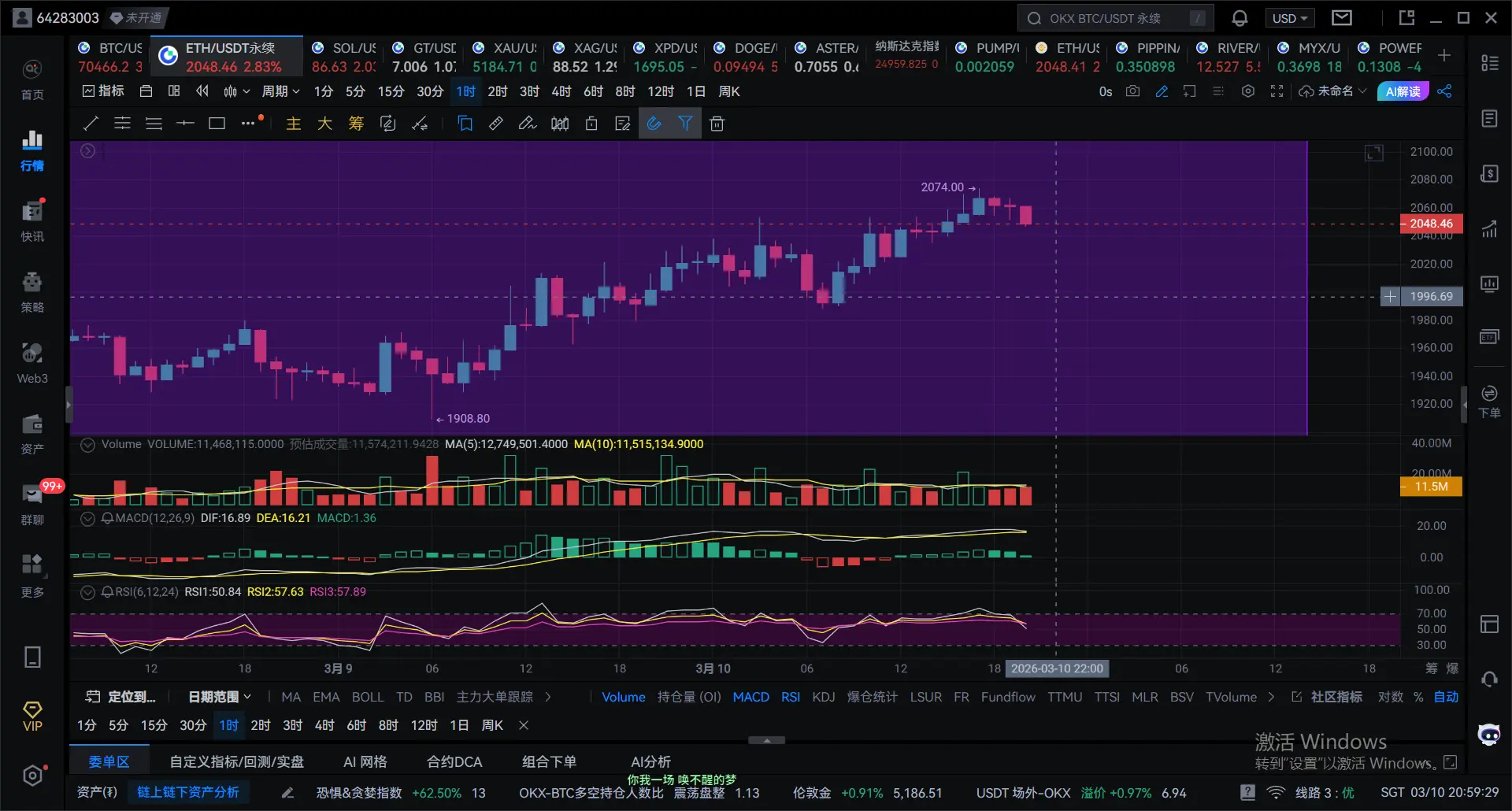The width and height of the screenshot is (1512, 811).
Task: Open the 资产 assets sidebar icon
Action: click(32, 434)
